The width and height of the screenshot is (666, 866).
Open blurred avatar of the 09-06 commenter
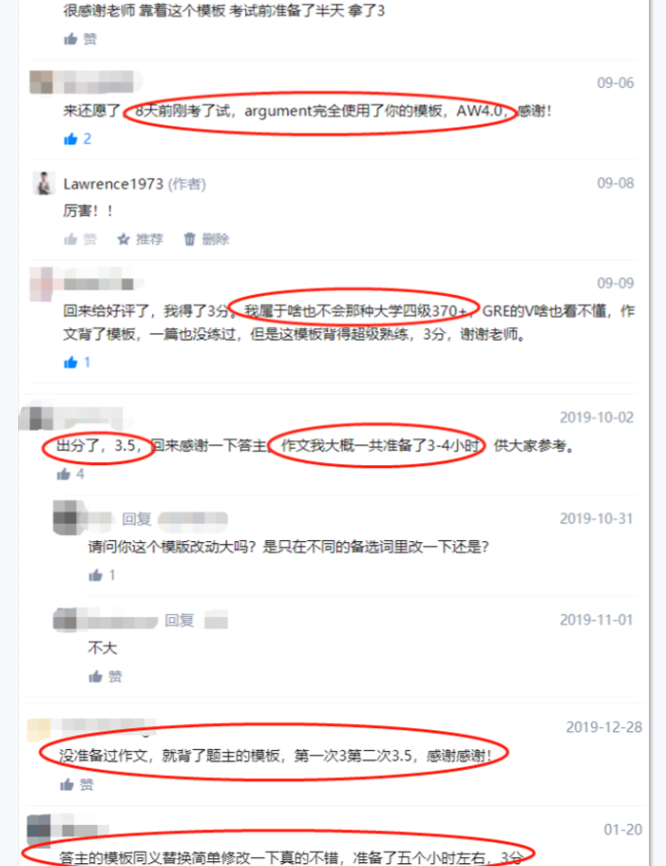click(41, 82)
